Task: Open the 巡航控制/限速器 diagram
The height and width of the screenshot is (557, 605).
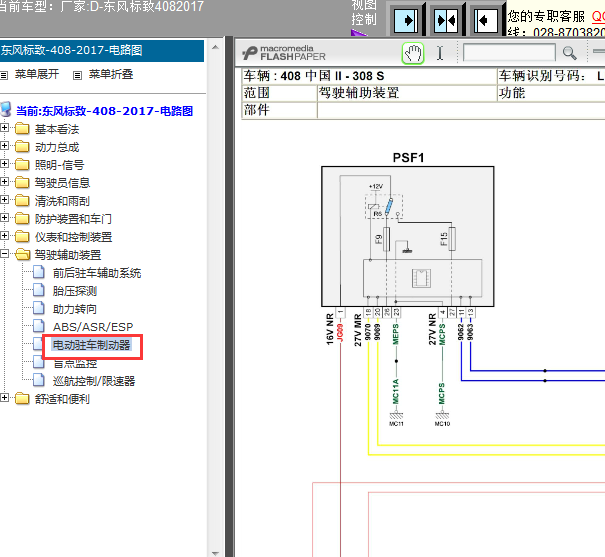Action: pos(94,381)
